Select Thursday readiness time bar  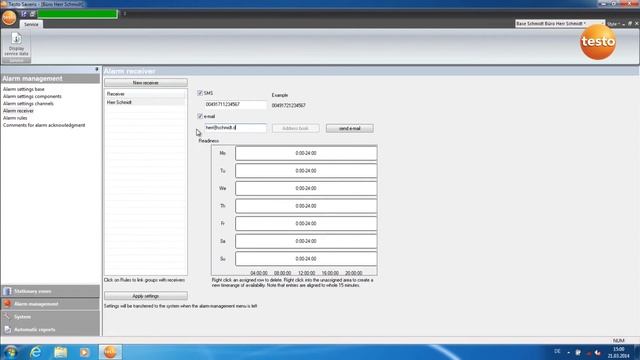[306, 206]
